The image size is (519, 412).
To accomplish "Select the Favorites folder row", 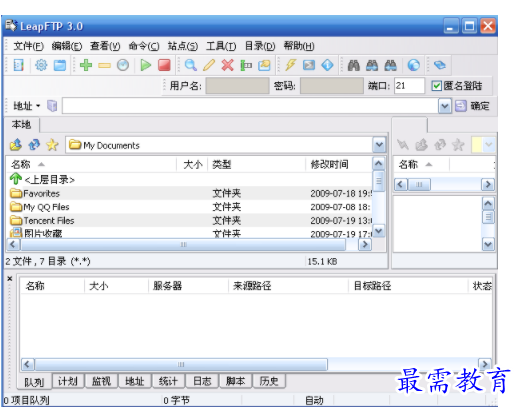I will pyautogui.click(x=189, y=194).
